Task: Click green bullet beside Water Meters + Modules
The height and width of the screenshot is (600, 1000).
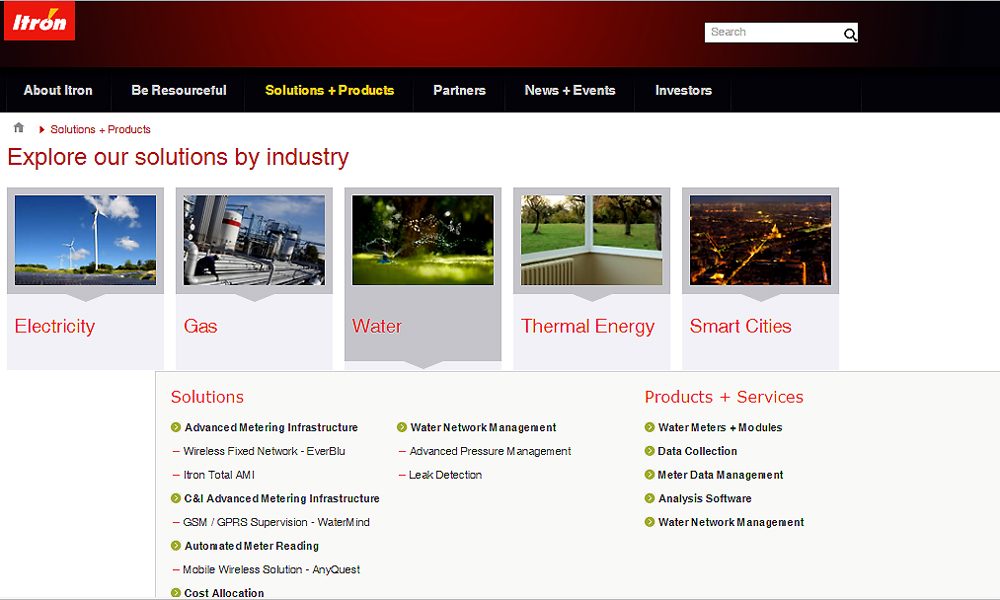Action: 650,427
